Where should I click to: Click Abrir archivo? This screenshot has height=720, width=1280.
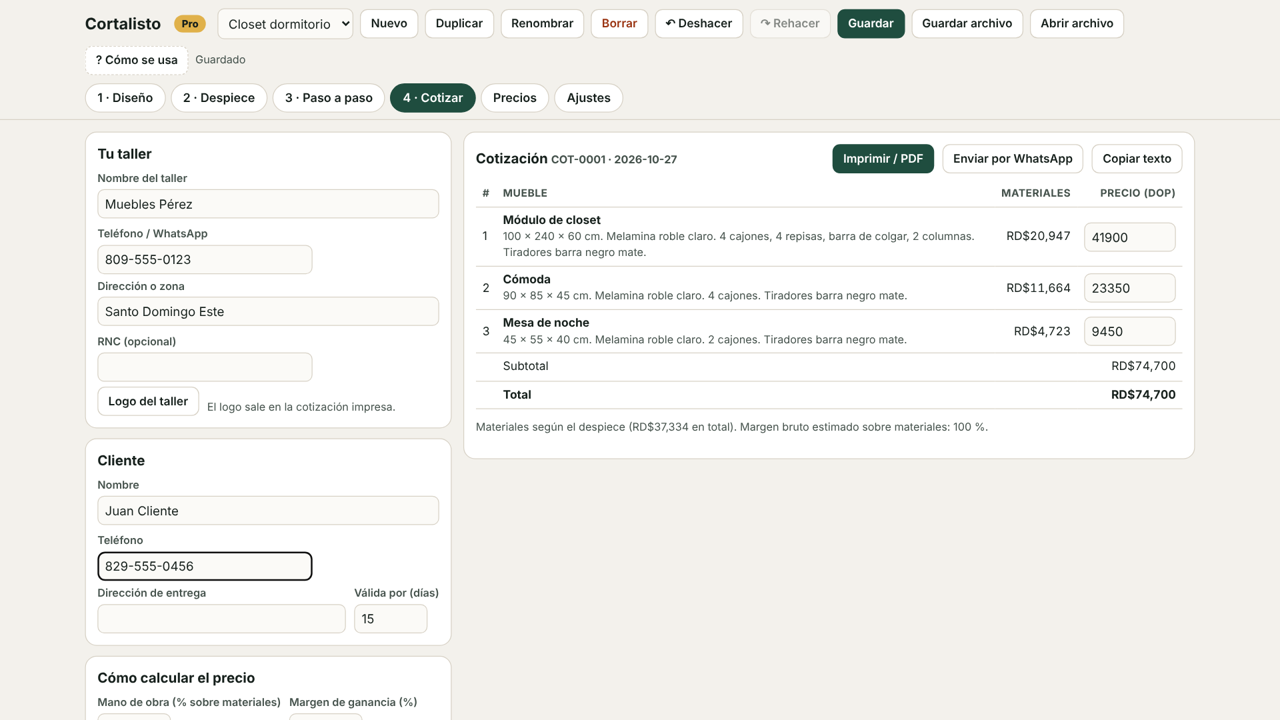point(1077,23)
